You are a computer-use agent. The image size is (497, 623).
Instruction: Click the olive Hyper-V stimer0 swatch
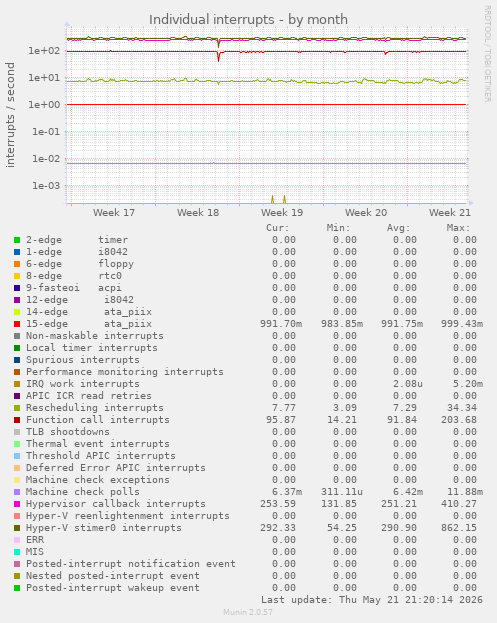click(17, 528)
